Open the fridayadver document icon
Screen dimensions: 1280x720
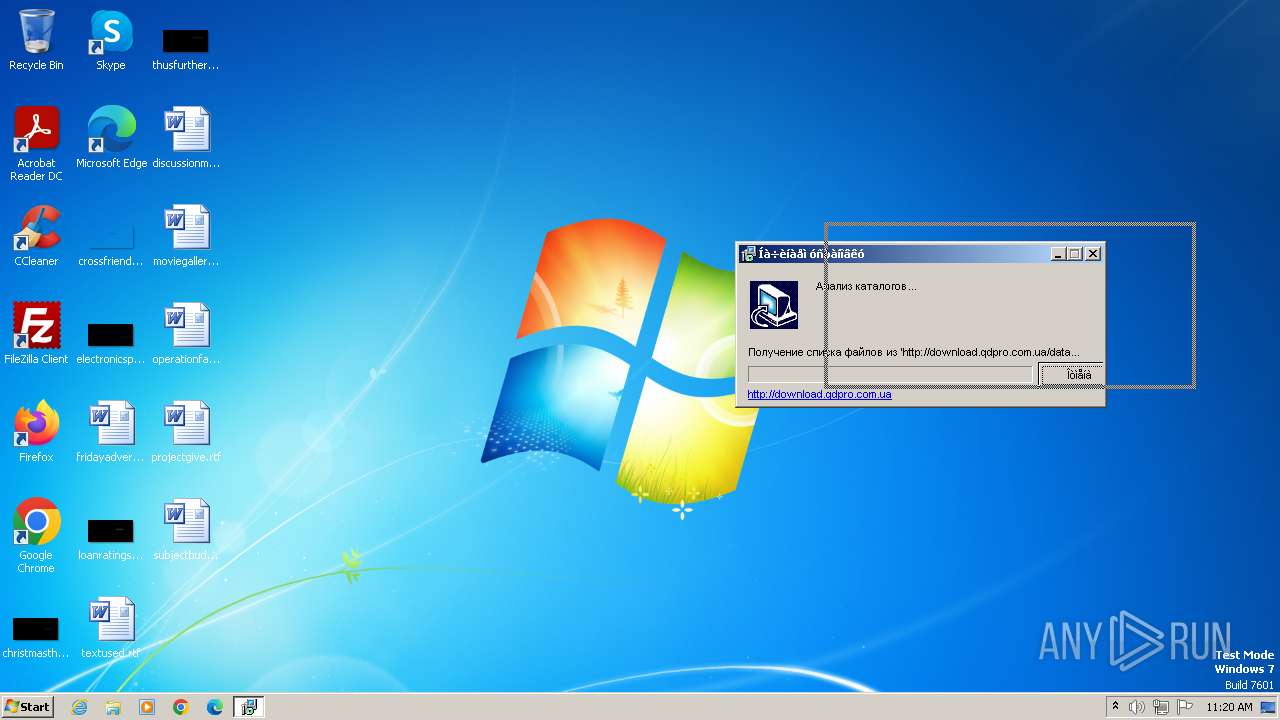tap(111, 431)
